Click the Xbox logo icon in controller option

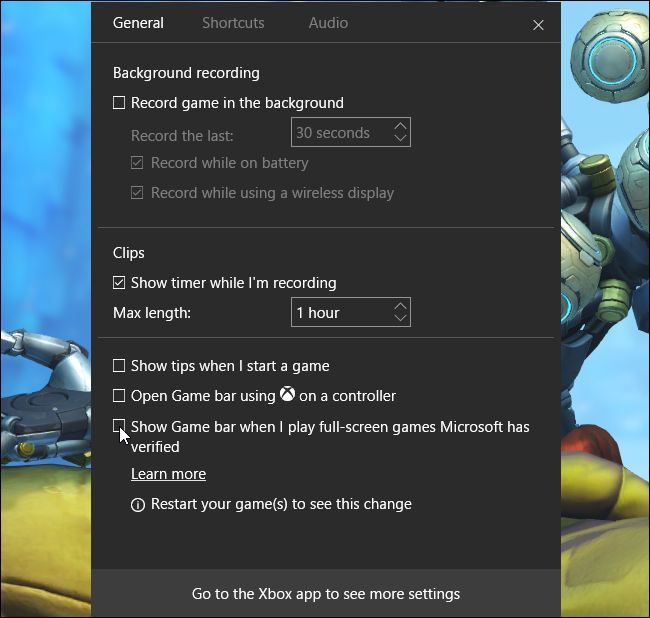[287, 394]
